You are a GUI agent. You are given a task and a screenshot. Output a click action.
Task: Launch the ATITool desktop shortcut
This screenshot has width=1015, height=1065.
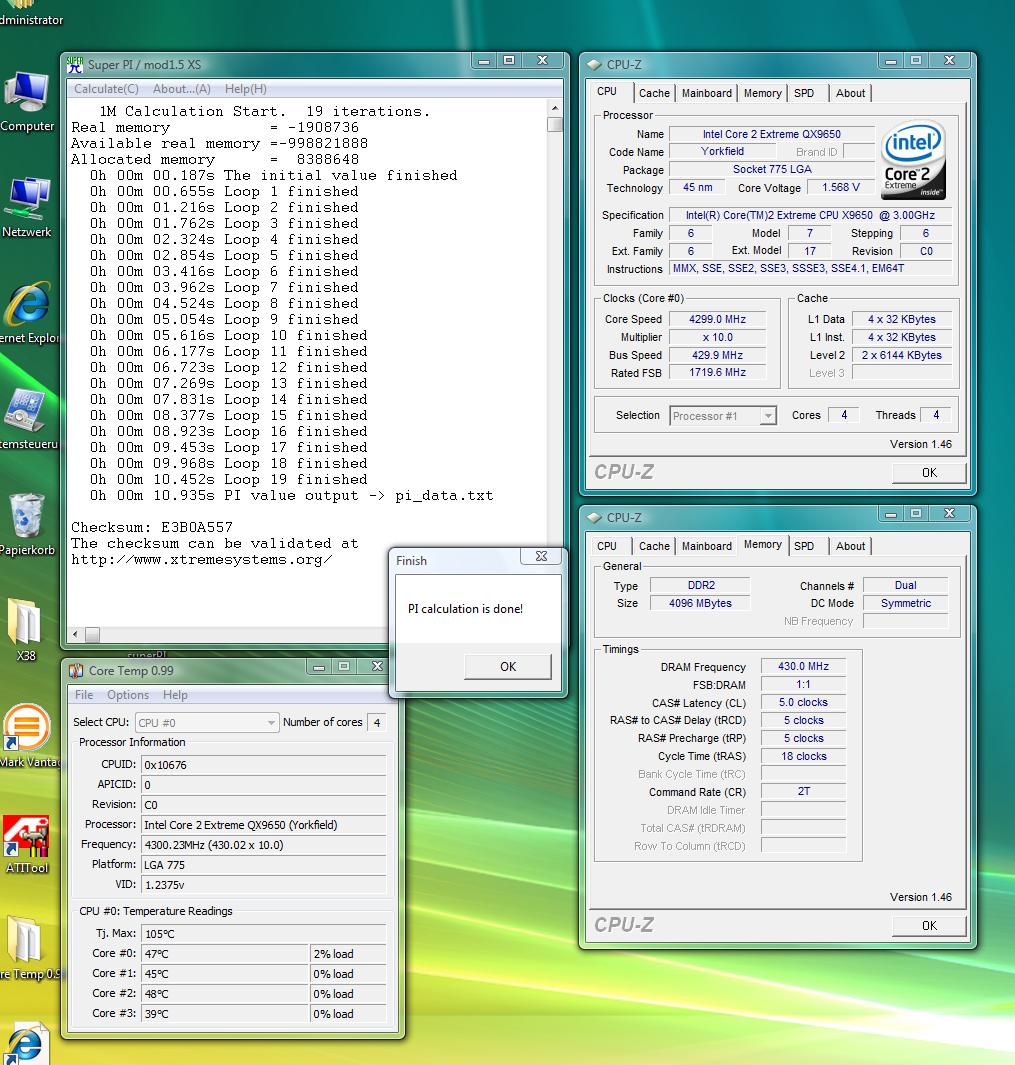pos(26,844)
